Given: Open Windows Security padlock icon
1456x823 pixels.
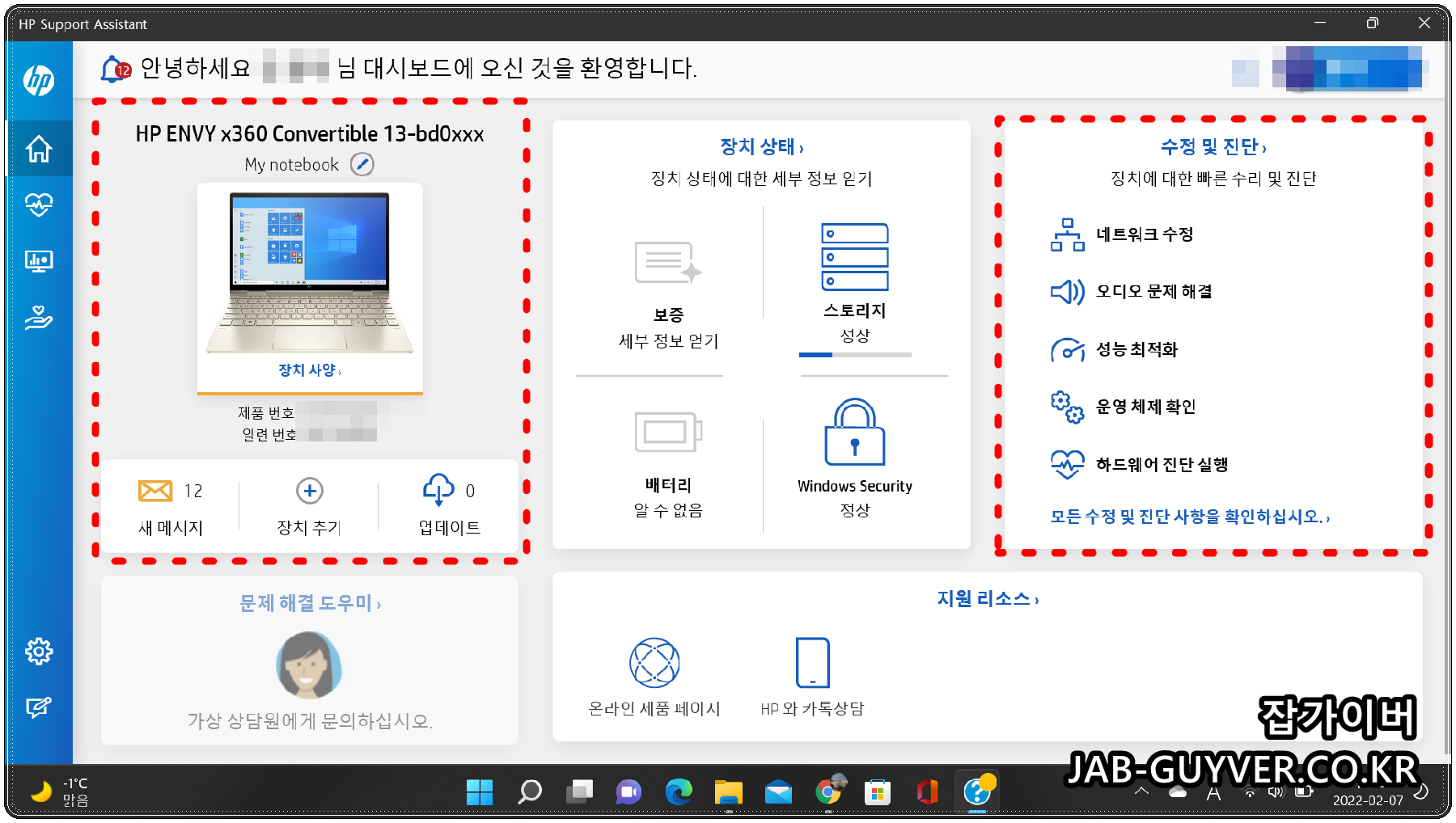Looking at the screenshot, I should (x=855, y=432).
